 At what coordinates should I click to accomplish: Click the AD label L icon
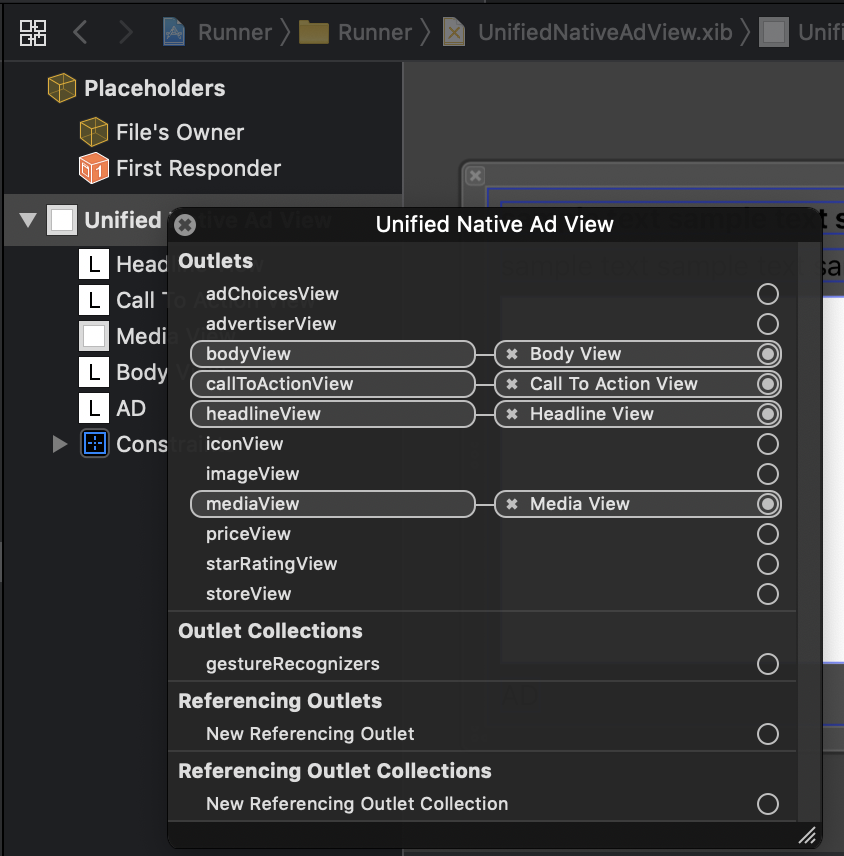[x=94, y=408]
